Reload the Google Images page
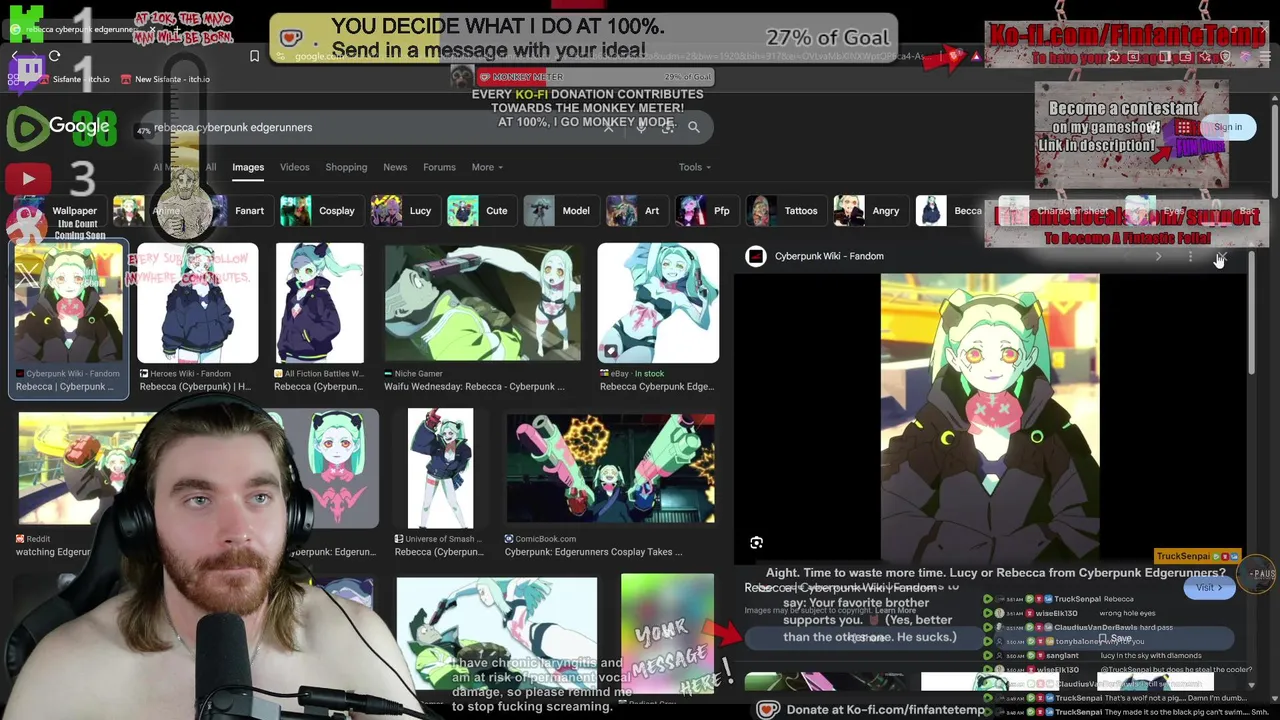 coord(55,56)
